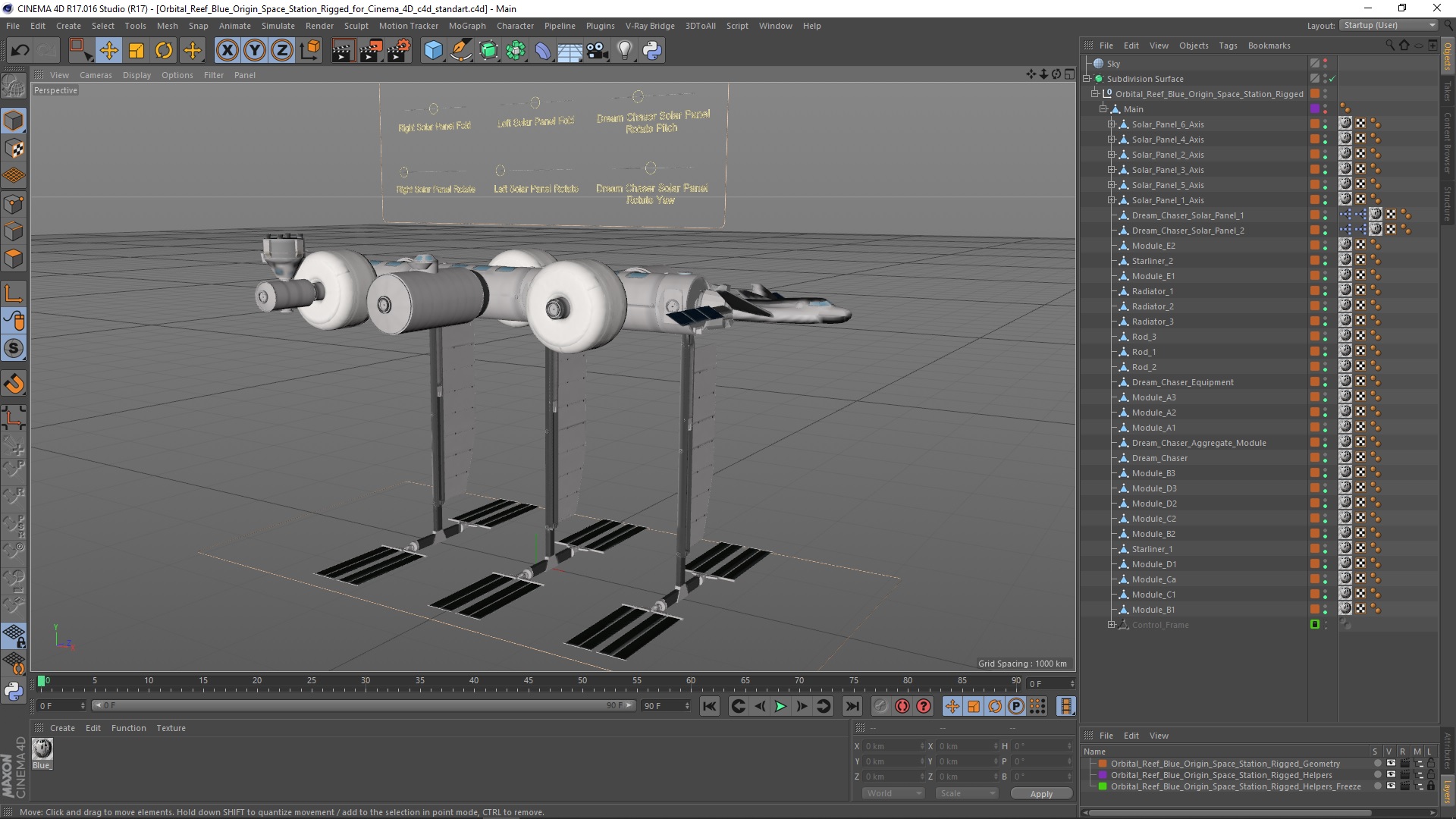The height and width of the screenshot is (819, 1456).
Task: Activate the Rotate tool
Action: click(x=164, y=51)
